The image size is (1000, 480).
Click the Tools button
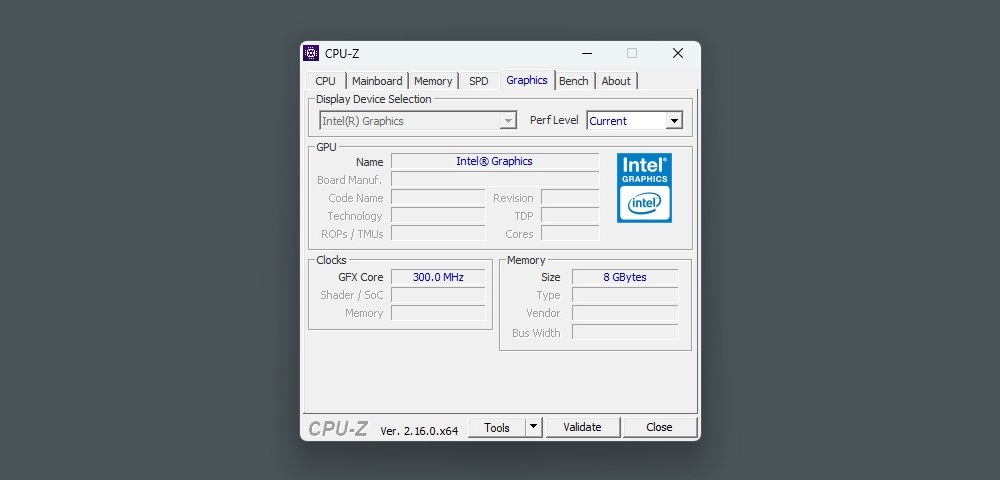click(x=497, y=427)
